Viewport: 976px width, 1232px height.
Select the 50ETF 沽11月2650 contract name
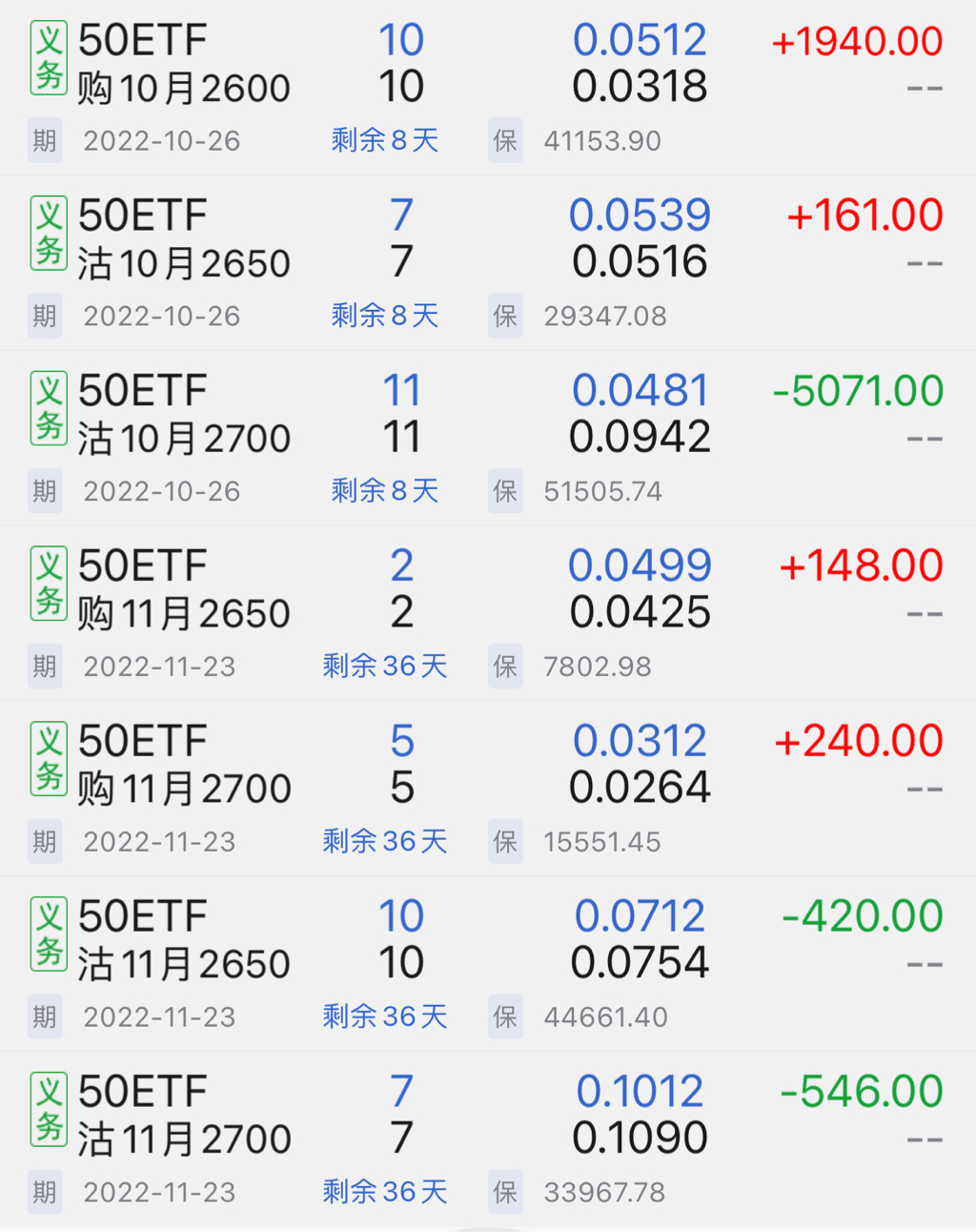pyautogui.click(x=183, y=941)
